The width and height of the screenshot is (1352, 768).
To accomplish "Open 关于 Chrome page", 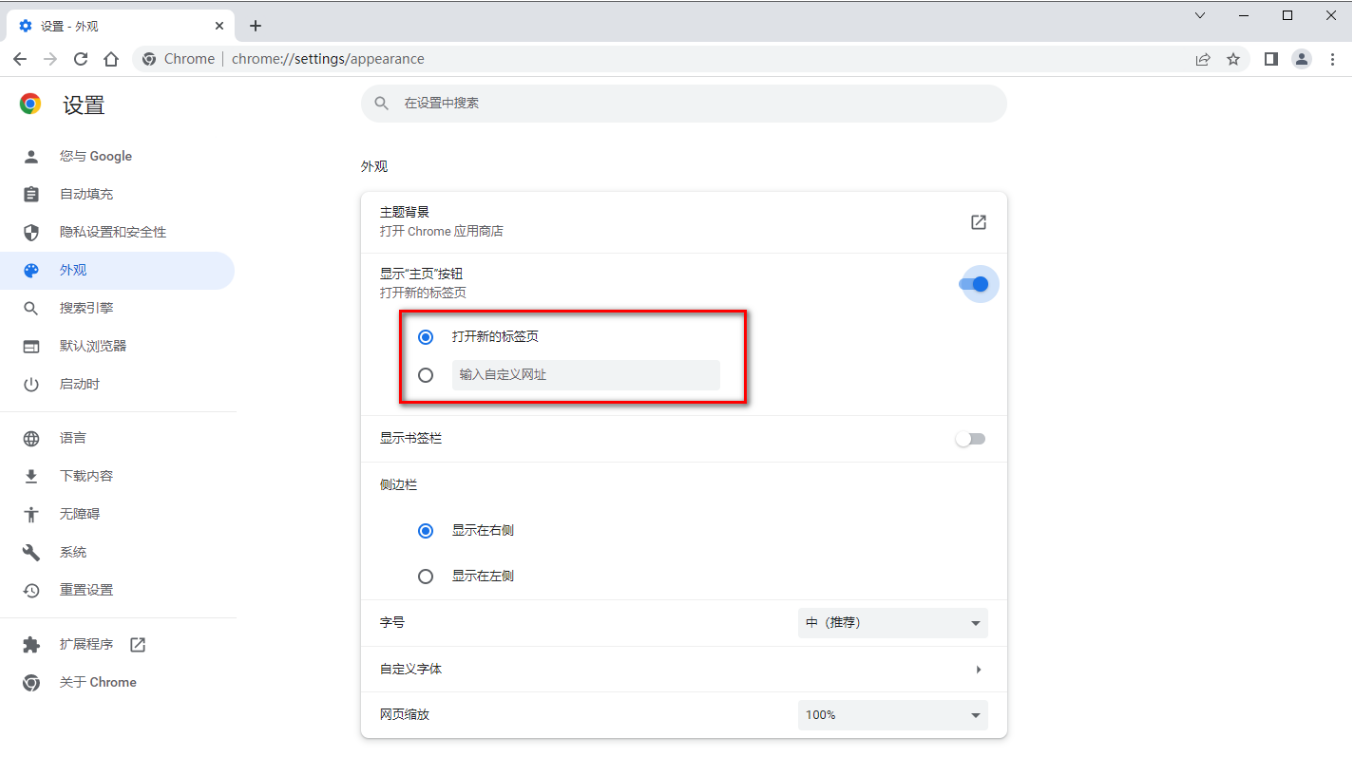I will (117, 682).
